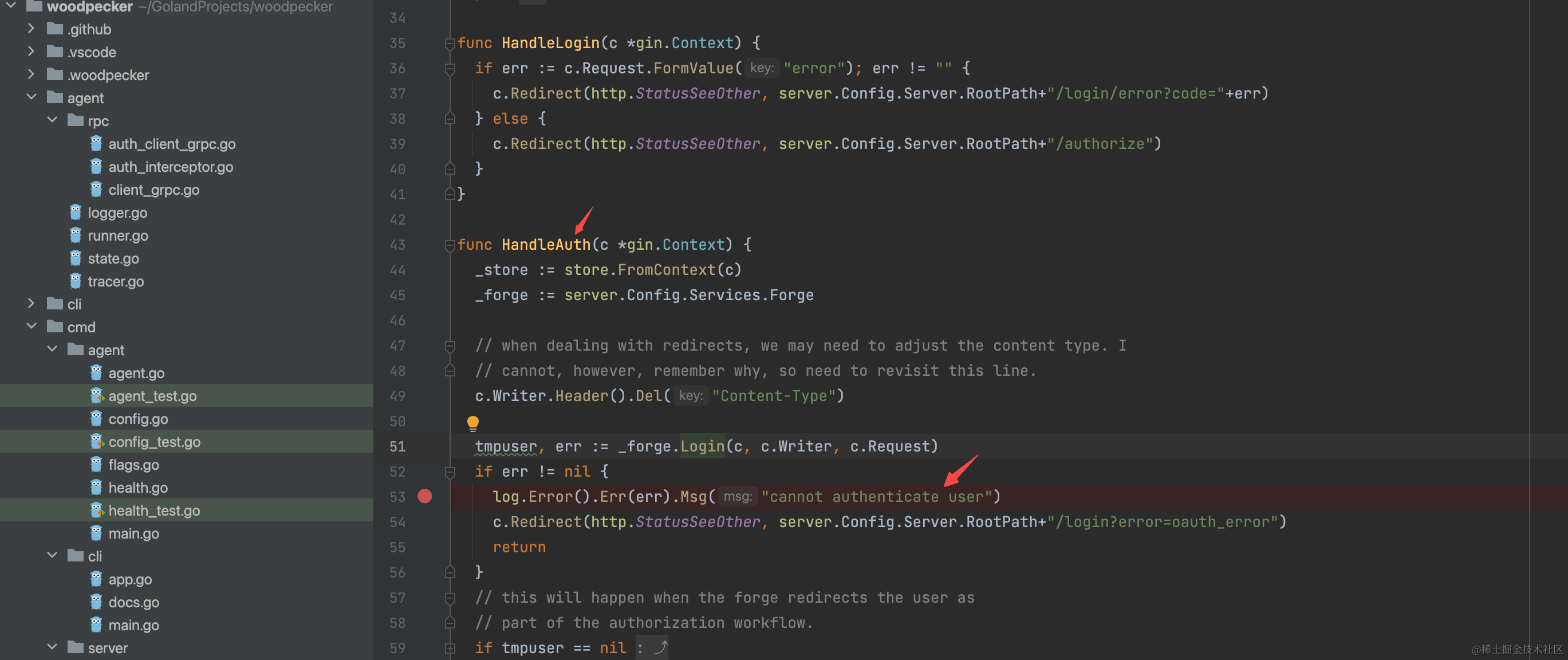The width and height of the screenshot is (1568, 660).
Task: Open health.go file
Action: [x=138, y=488]
